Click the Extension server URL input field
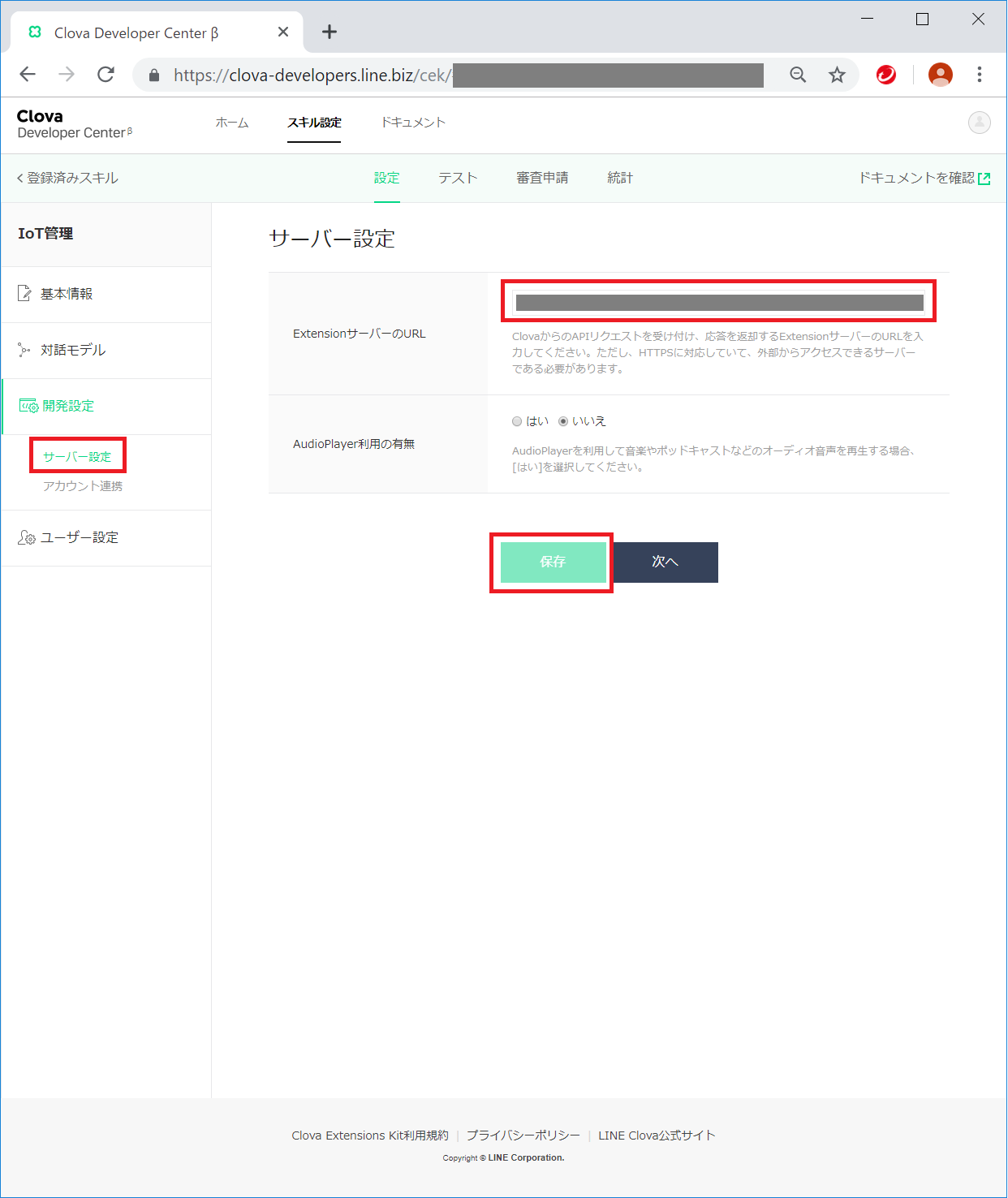Image resolution: width=1008 pixels, height=1198 pixels. pos(719,303)
